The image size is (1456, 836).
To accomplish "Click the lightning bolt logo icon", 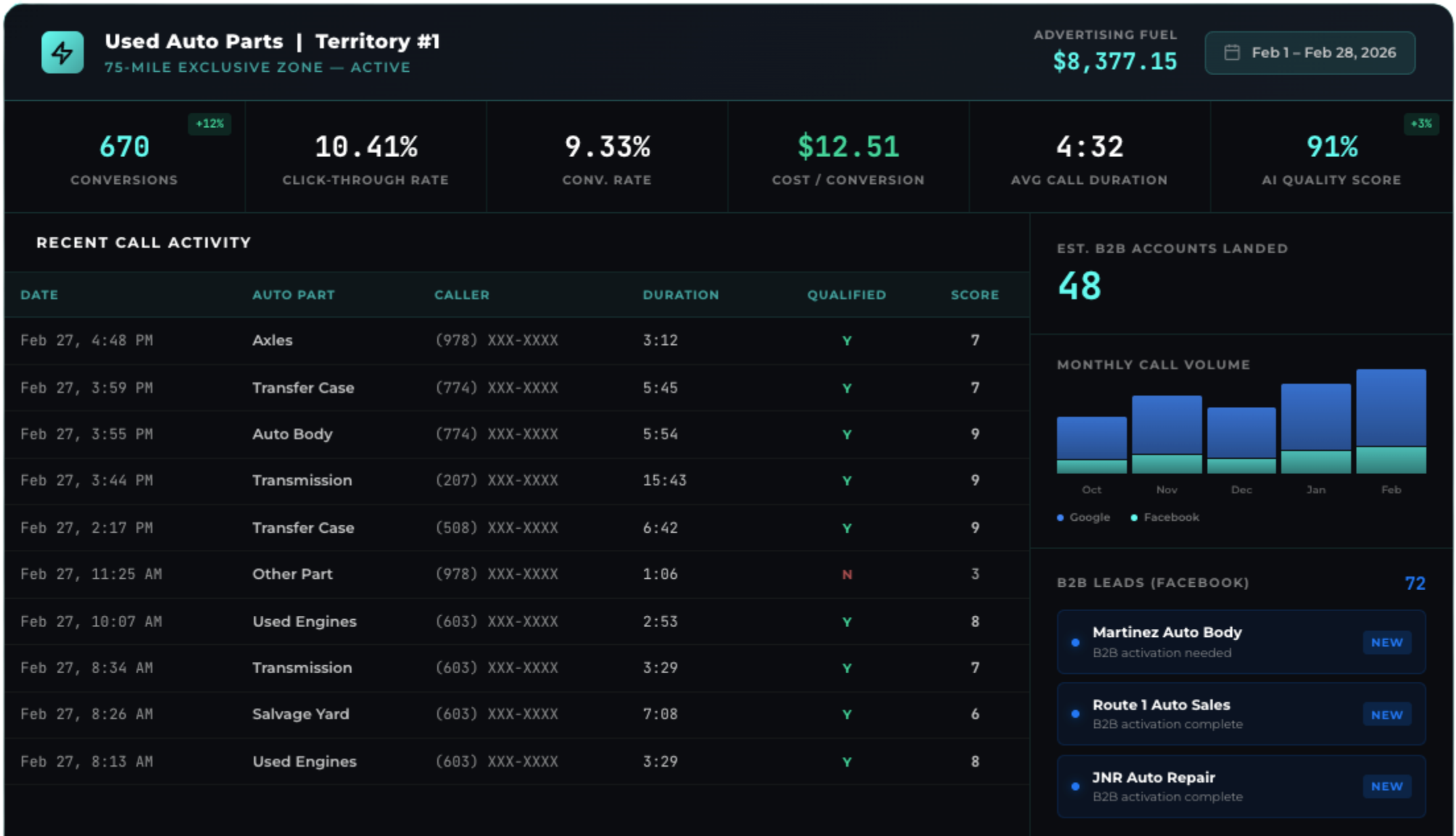I will click(x=62, y=52).
